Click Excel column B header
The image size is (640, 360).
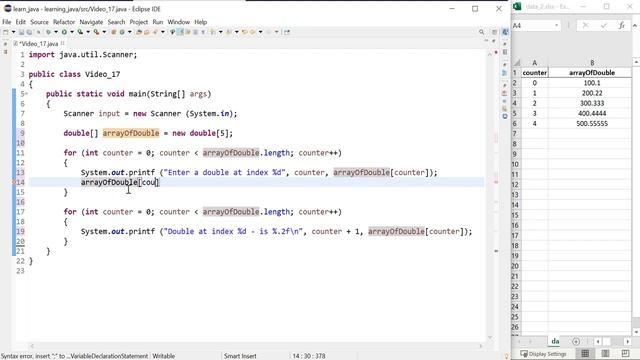[x=592, y=62]
